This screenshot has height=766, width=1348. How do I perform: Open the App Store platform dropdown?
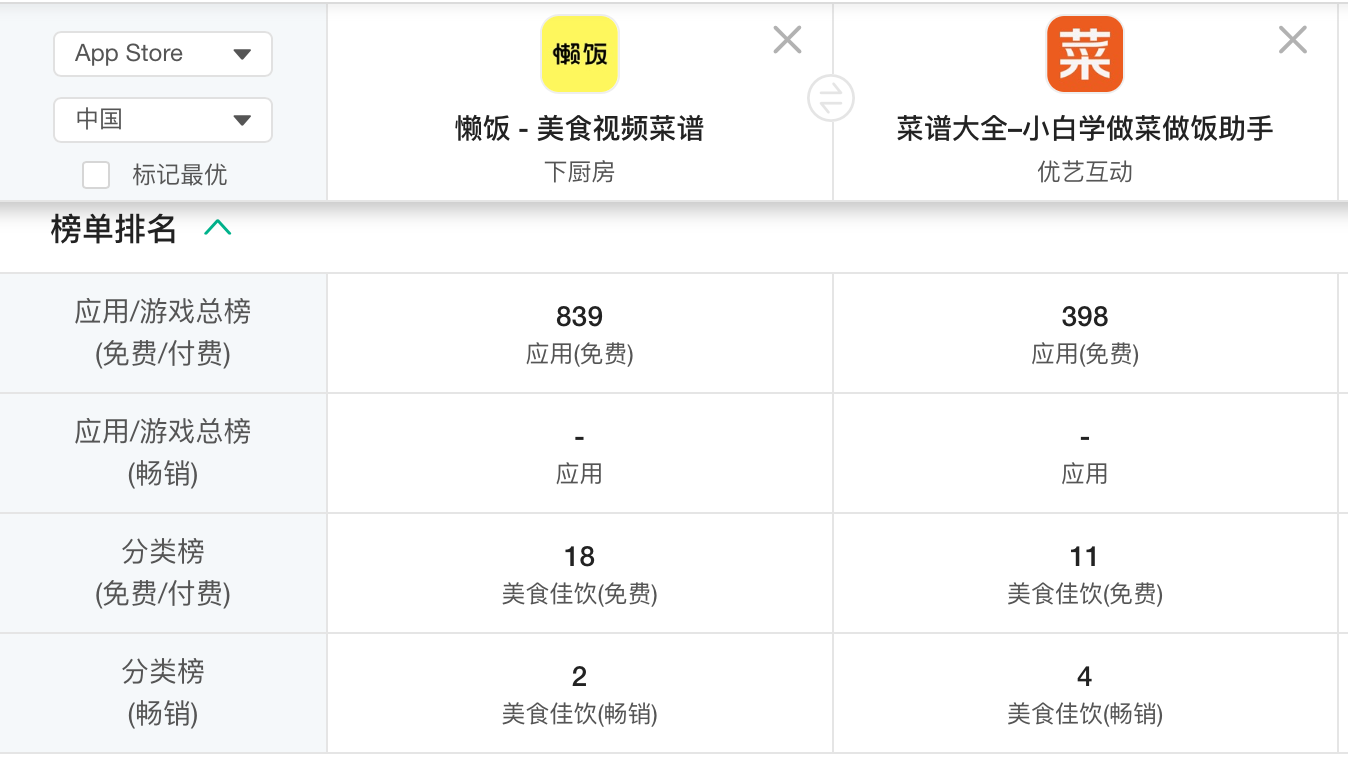162,53
